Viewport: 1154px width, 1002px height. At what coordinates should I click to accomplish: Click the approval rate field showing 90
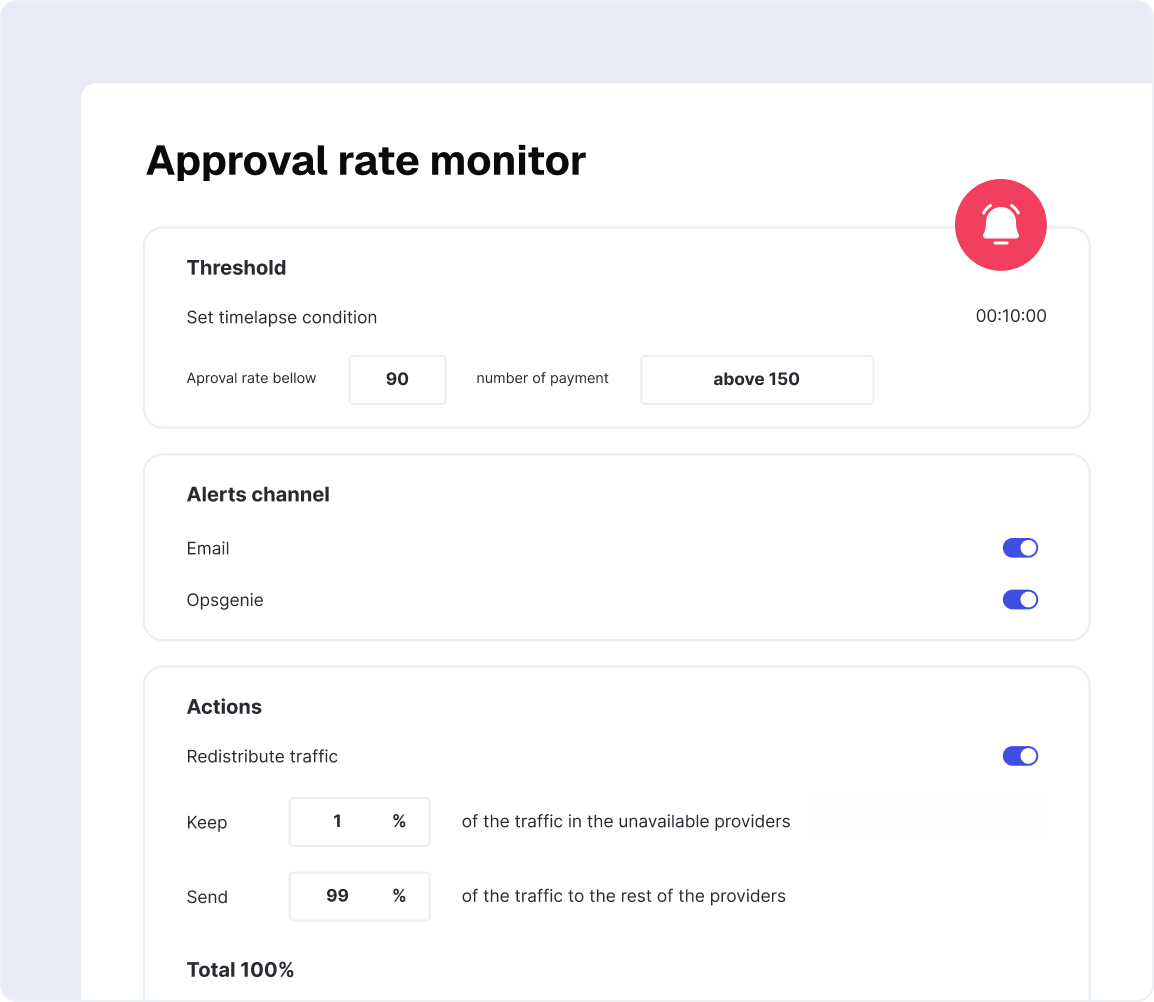[x=397, y=380]
